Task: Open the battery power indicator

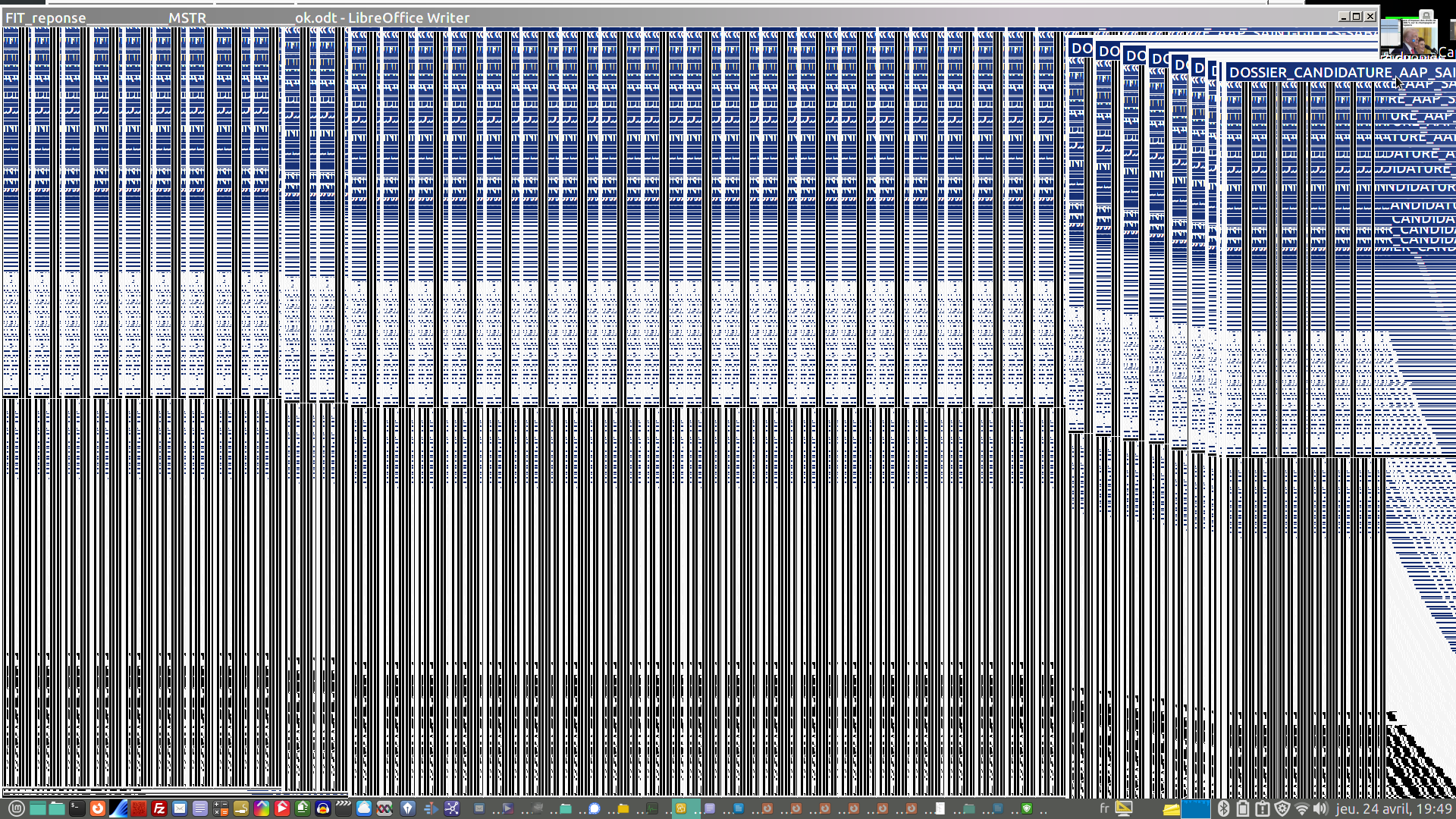Action: tap(1242, 808)
